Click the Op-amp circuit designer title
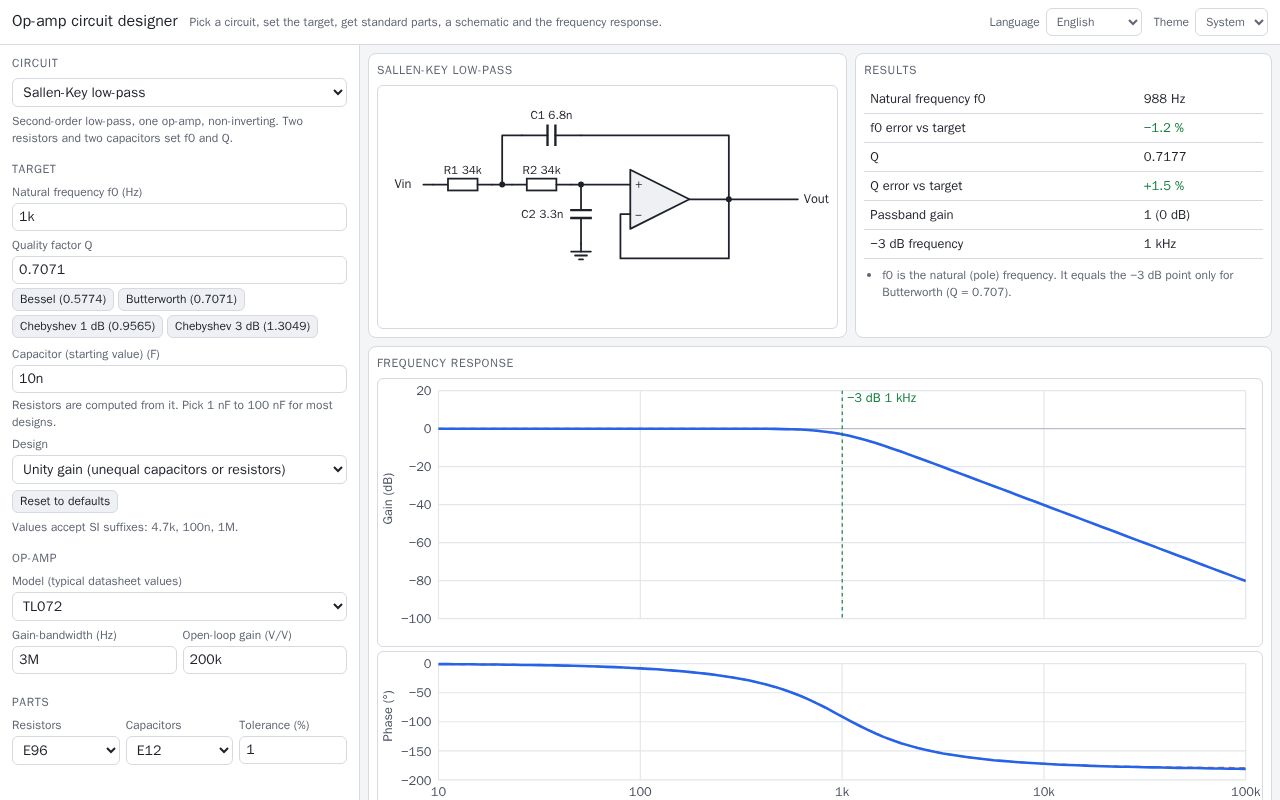 95,21
